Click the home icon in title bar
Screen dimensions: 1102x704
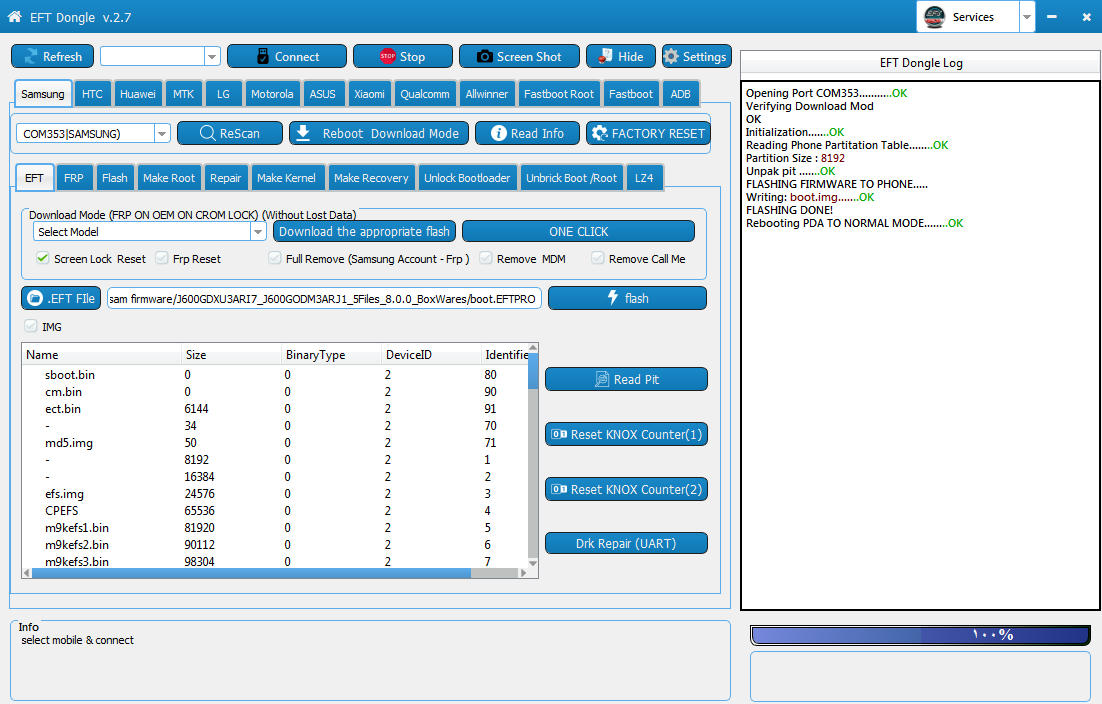coord(14,16)
